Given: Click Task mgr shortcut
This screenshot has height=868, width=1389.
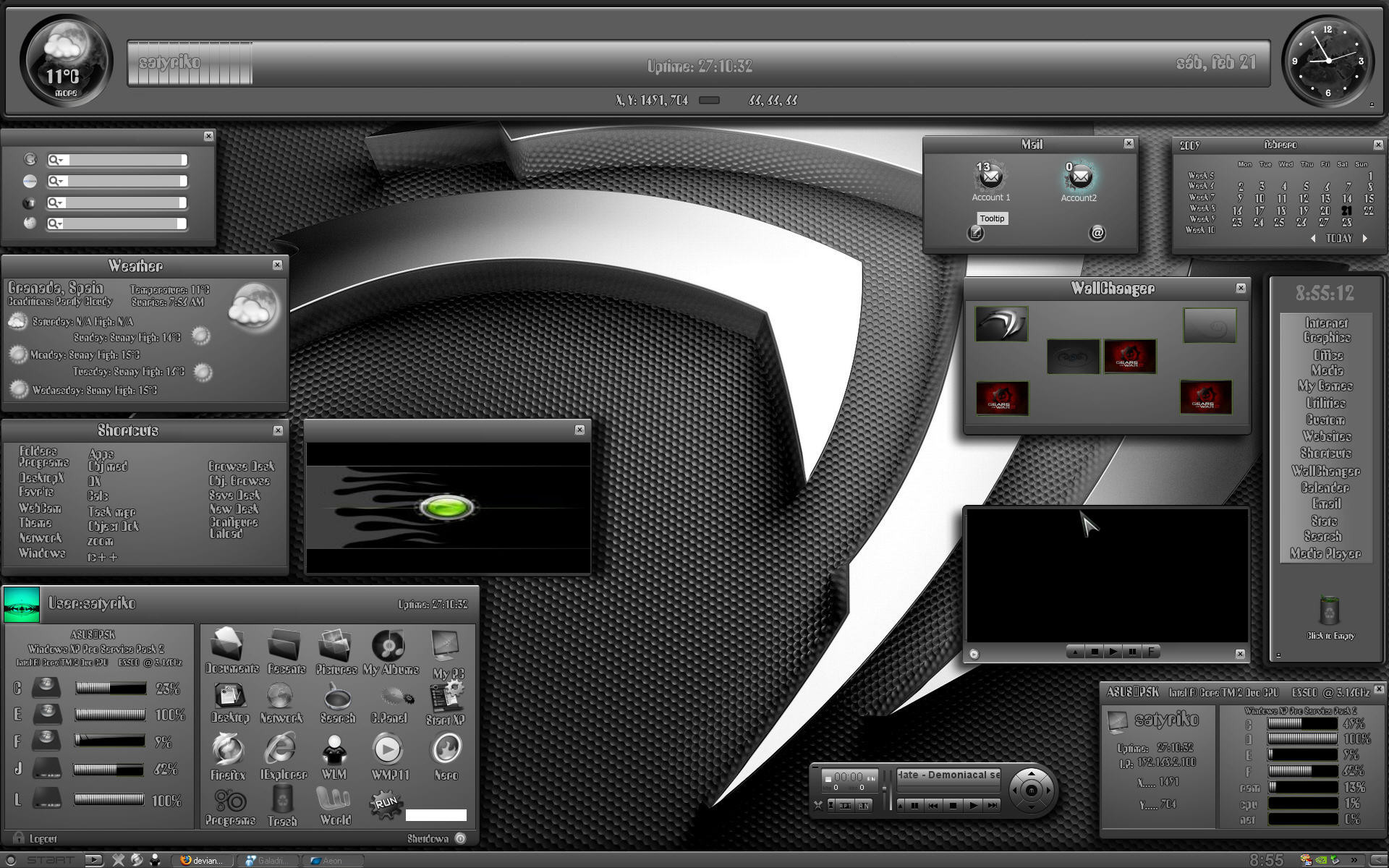Looking at the screenshot, I should 111,512.
